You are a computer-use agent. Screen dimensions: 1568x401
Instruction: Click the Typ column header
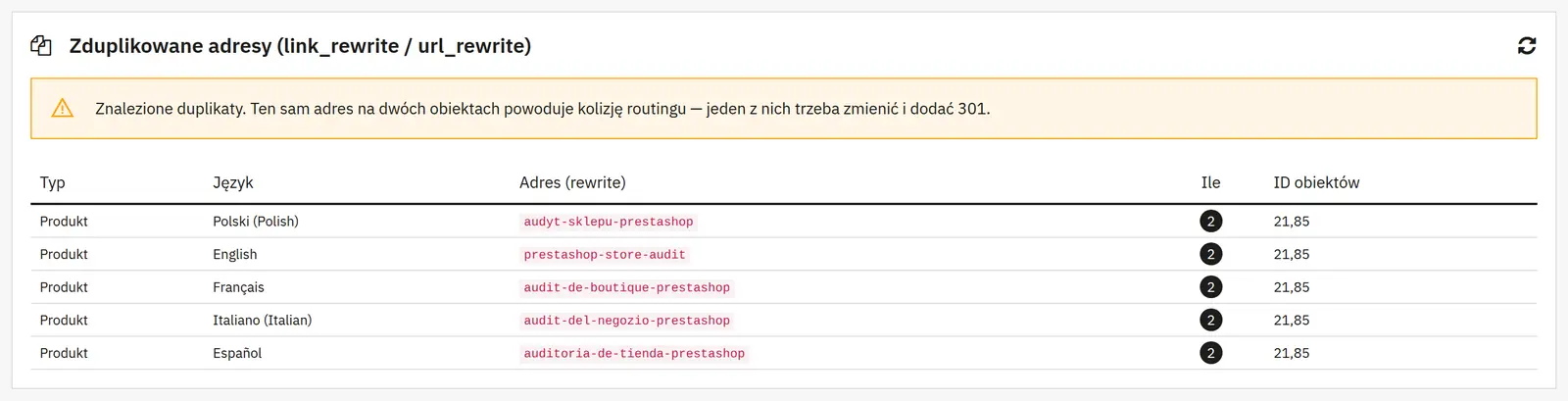click(53, 182)
